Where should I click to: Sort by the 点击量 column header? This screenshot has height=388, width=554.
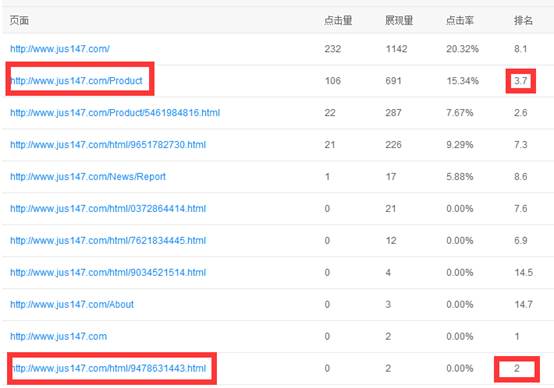(338, 20)
